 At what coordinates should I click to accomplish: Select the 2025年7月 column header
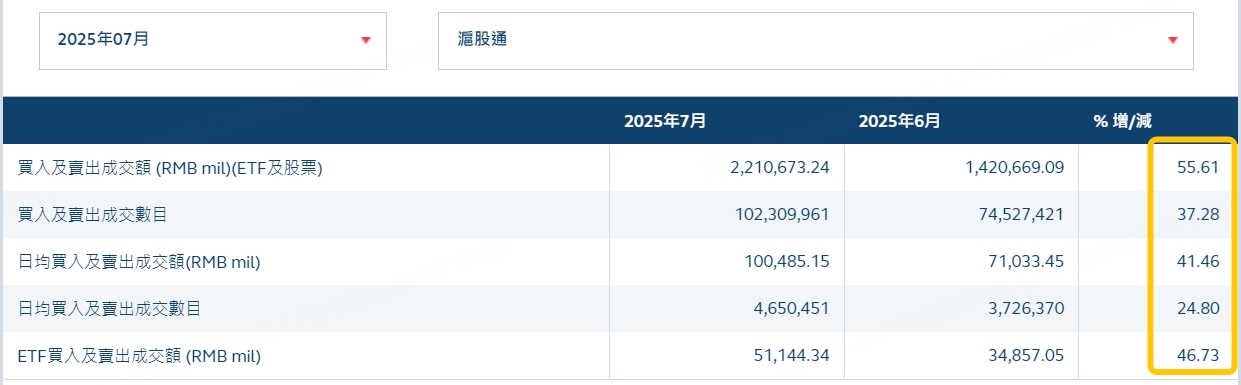tap(665, 120)
